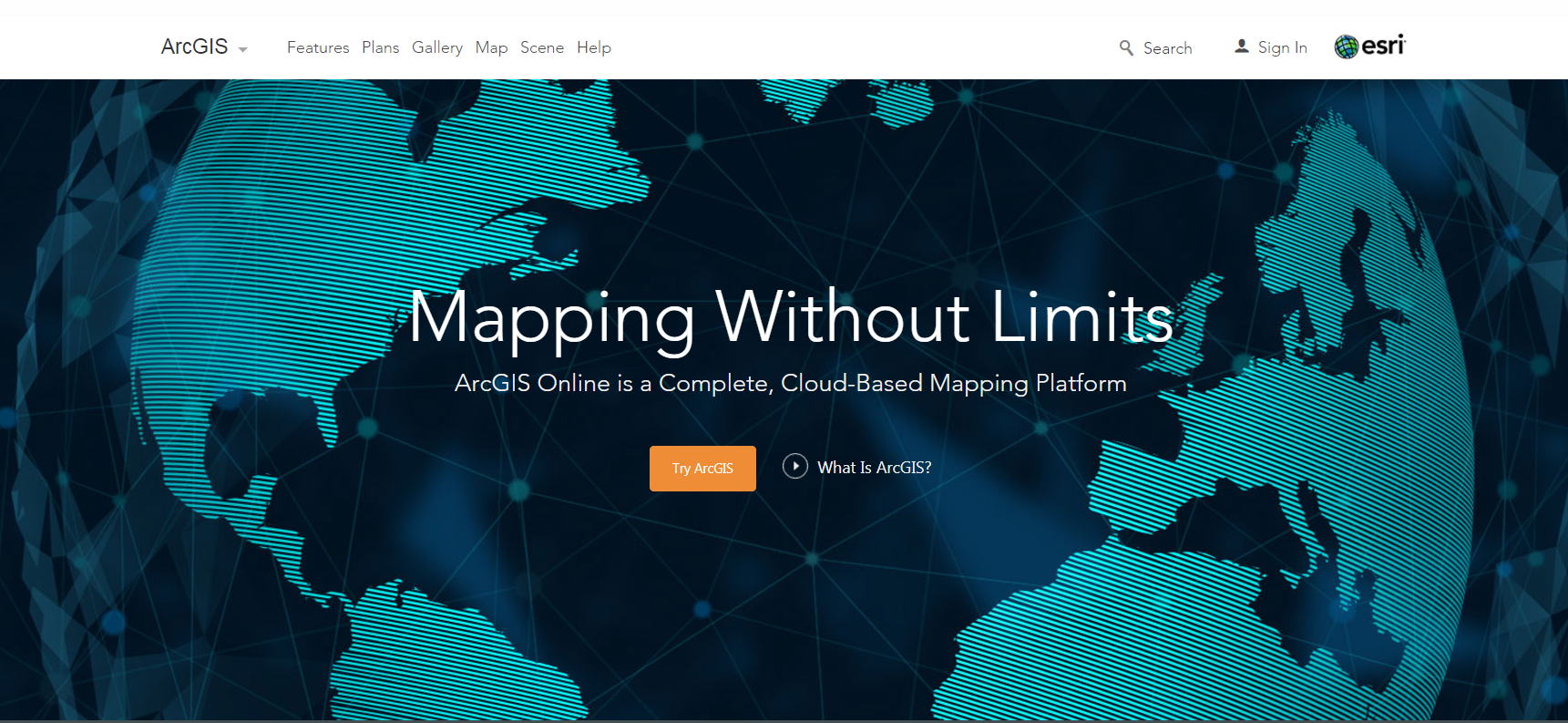Click the Search text link
Screen dimensions: 1568x723
click(x=1167, y=48)
